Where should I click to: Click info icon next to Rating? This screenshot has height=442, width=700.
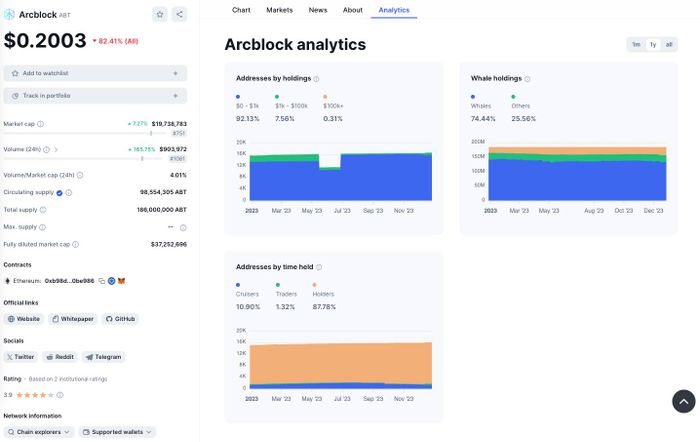[x=60, y=395]
